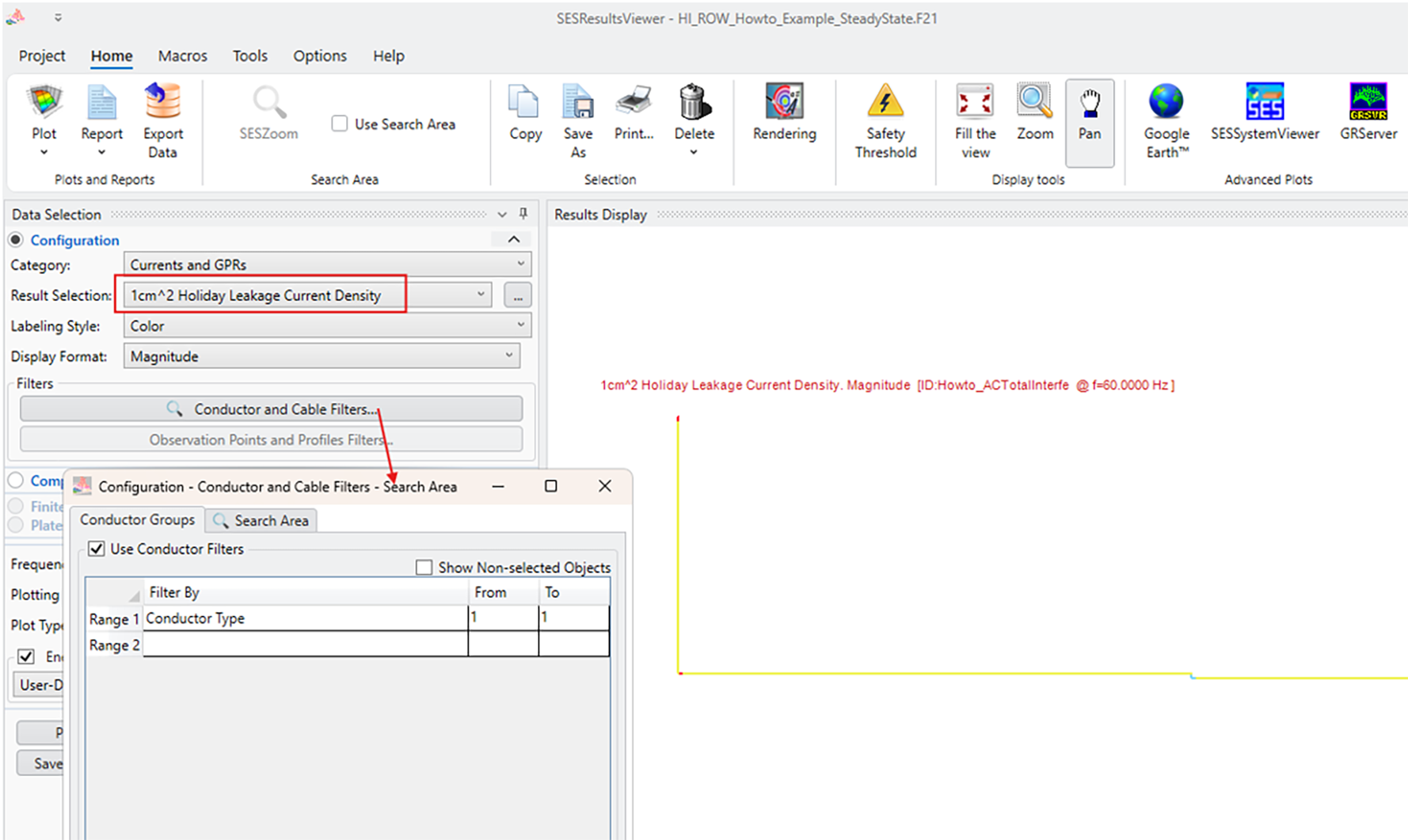Click the Range 1 To value cell

coord(574,618)
